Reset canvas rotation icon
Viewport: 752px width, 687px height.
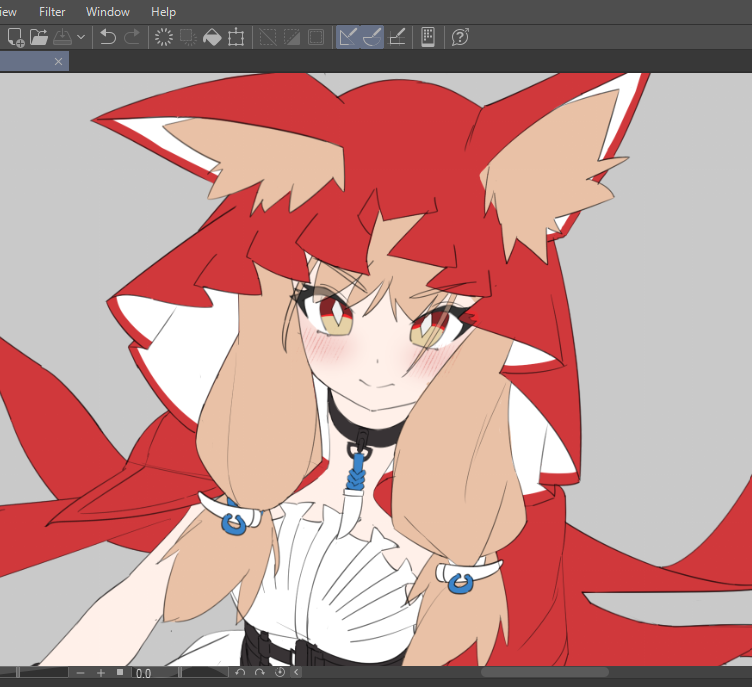[280, 673]
